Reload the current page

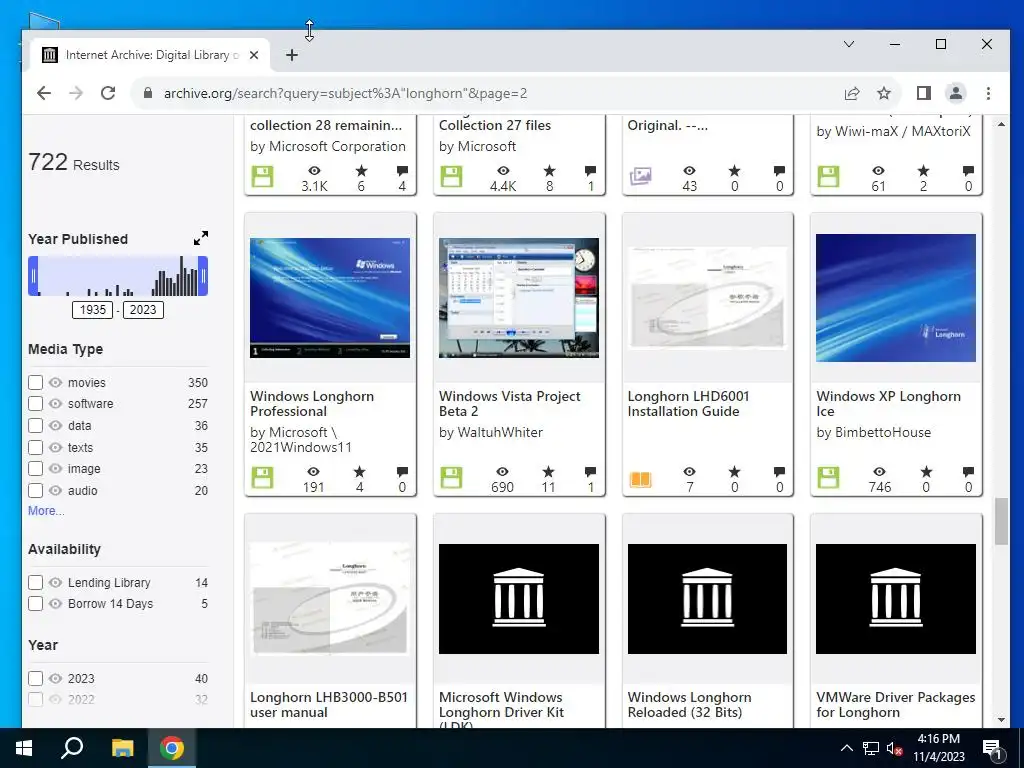[x=108, y=93]
